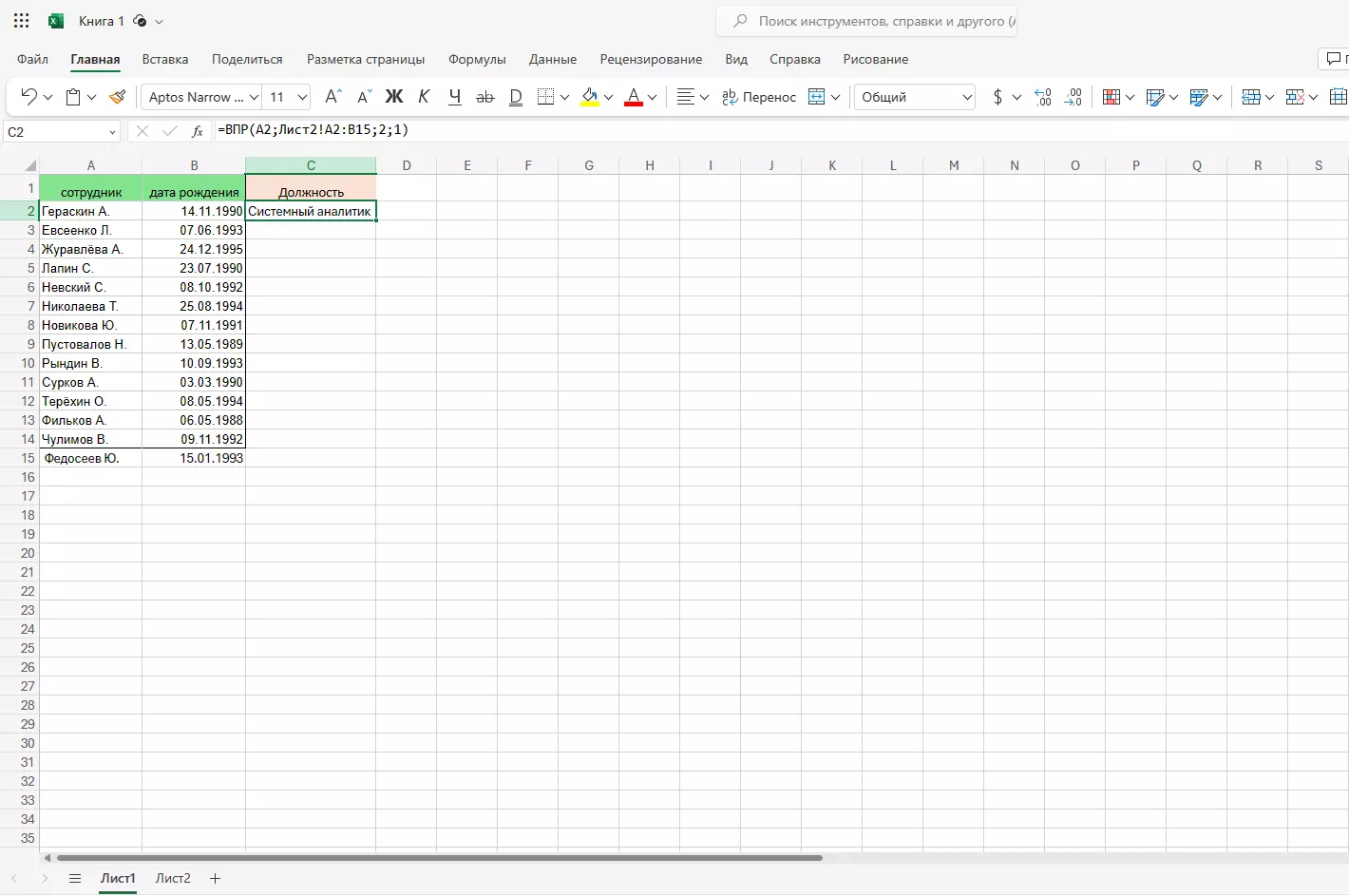Open the Формулы ribbon tab

[x=477, y=59]
